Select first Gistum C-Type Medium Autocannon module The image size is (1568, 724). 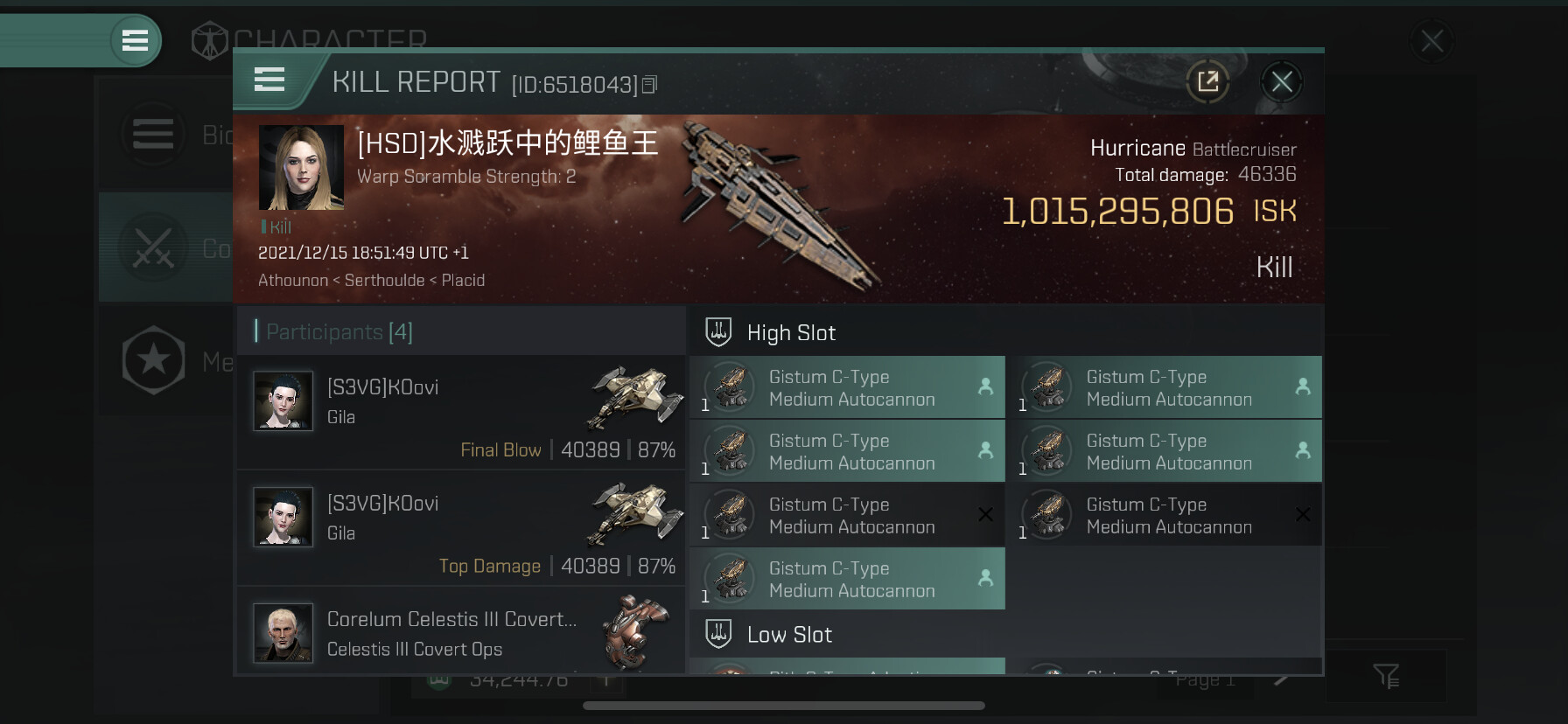(x=848, y=387)
